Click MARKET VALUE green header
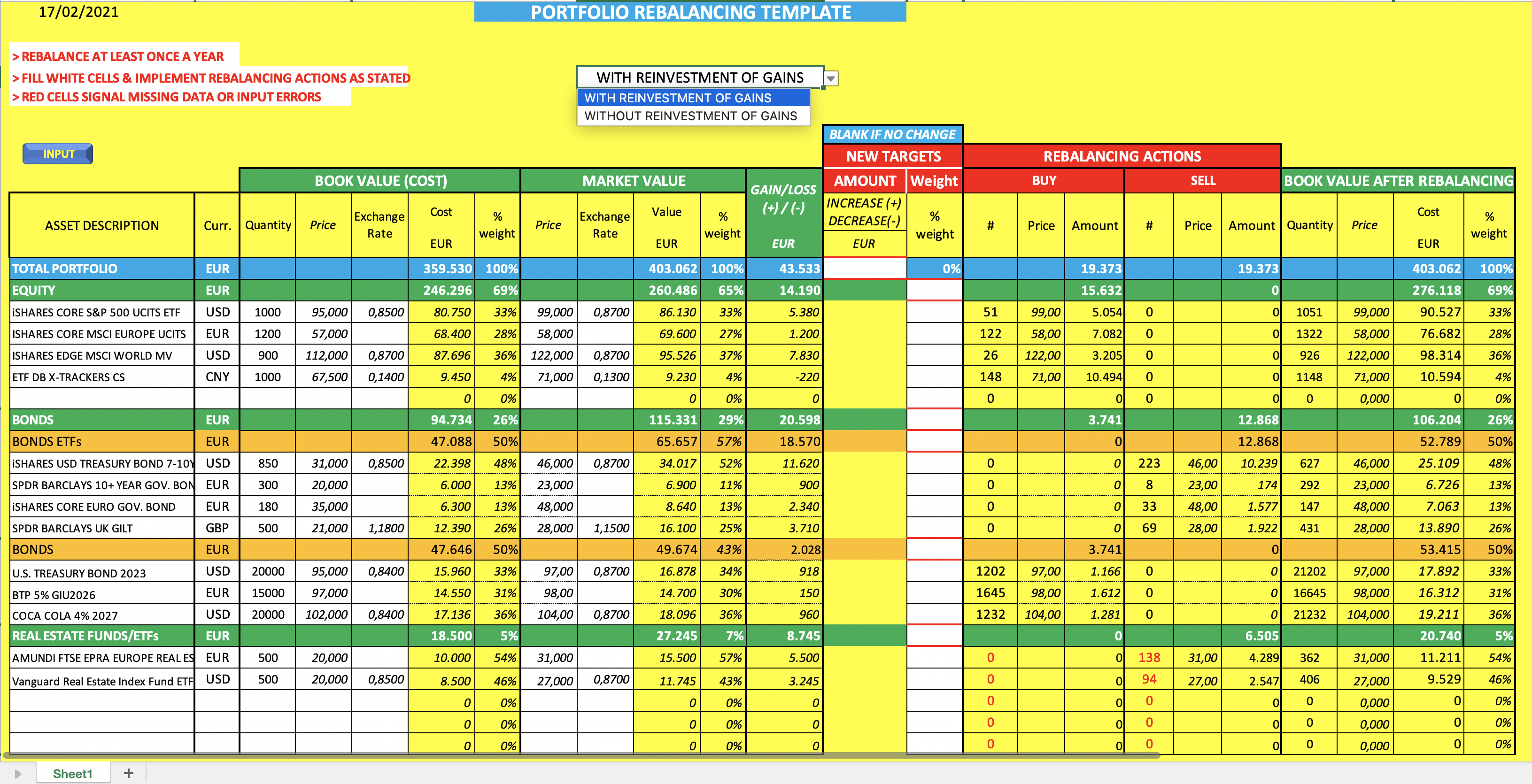The width and height of the screenshot is (1532, 784). [x=634, y=181]
